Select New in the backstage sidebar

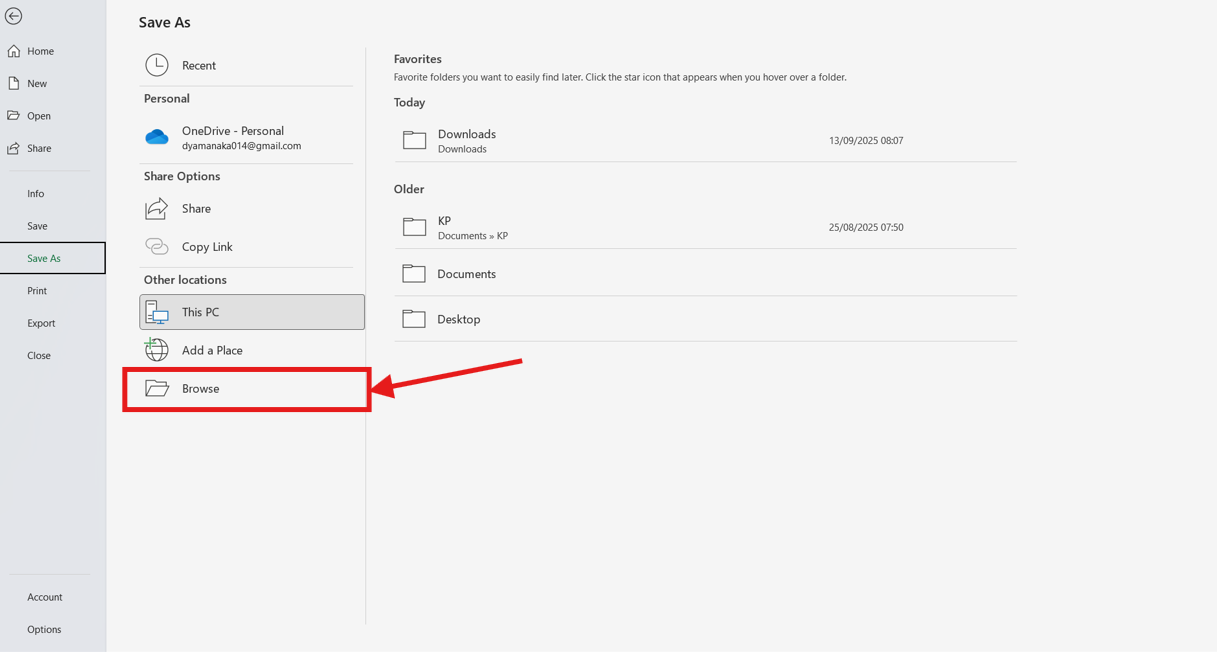pos(37,84)
